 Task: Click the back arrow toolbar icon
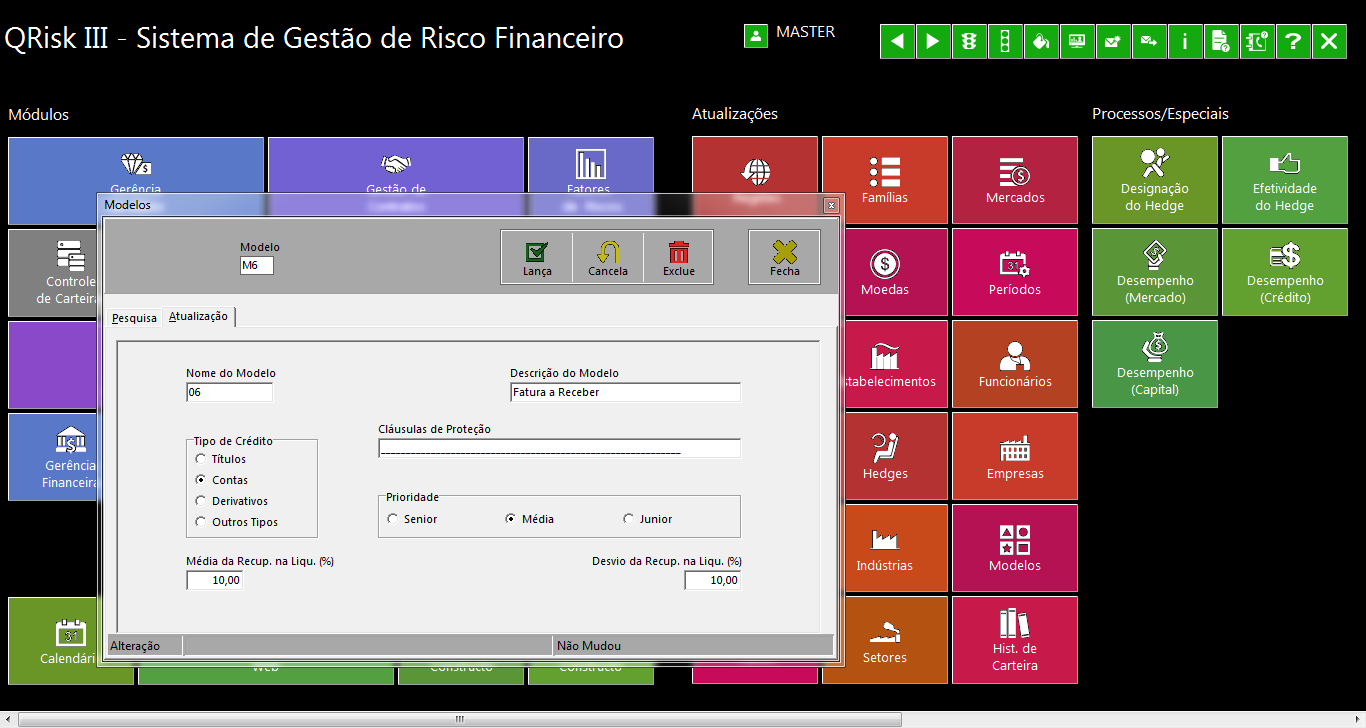pos(897,41)
